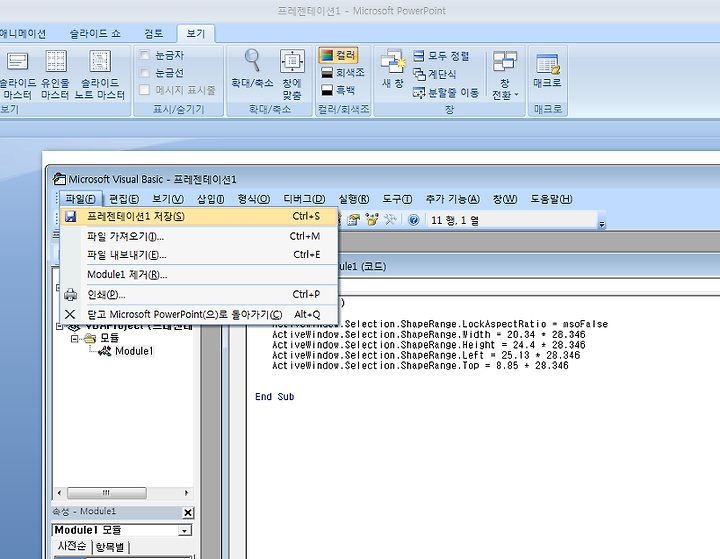The height and width of the screenshot is (559, 720).
Task: Toggle the Message Bar (메시지 표시줄) checkbox
Action: point(145,90)
